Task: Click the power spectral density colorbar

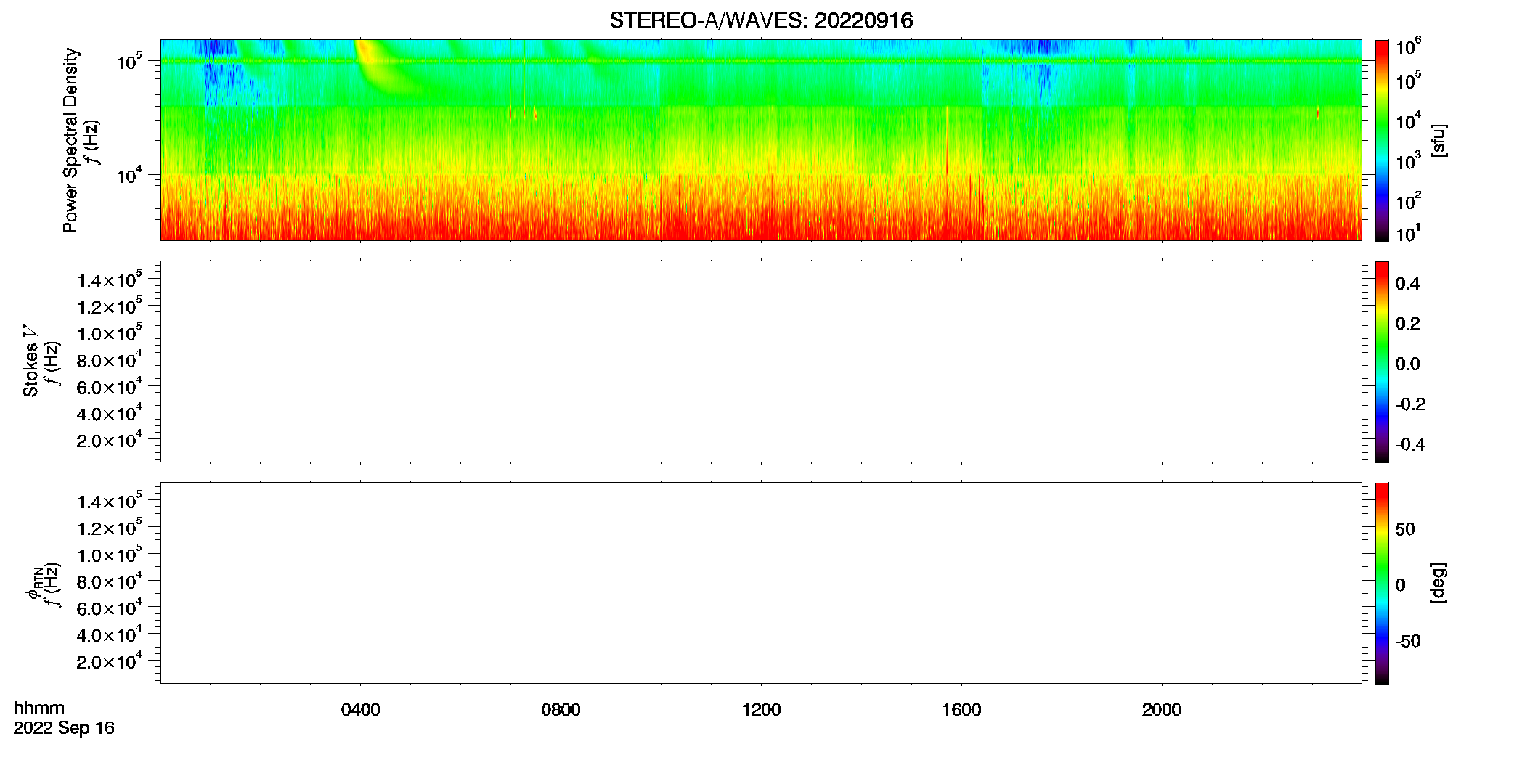Action: tap(1381, 140)
